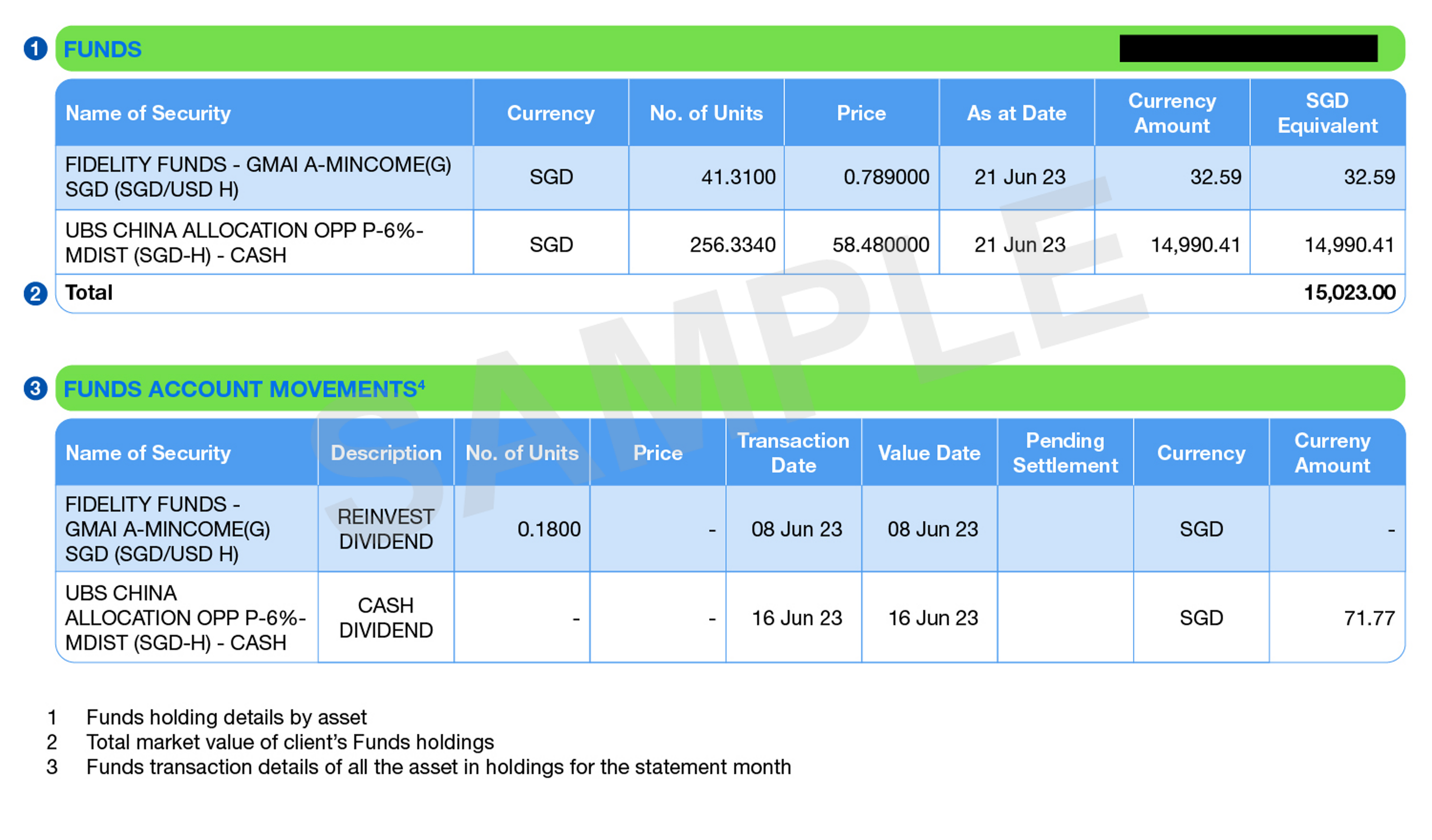
Task: Select the Transaction Date column header
Action: (x=793, y=453)
